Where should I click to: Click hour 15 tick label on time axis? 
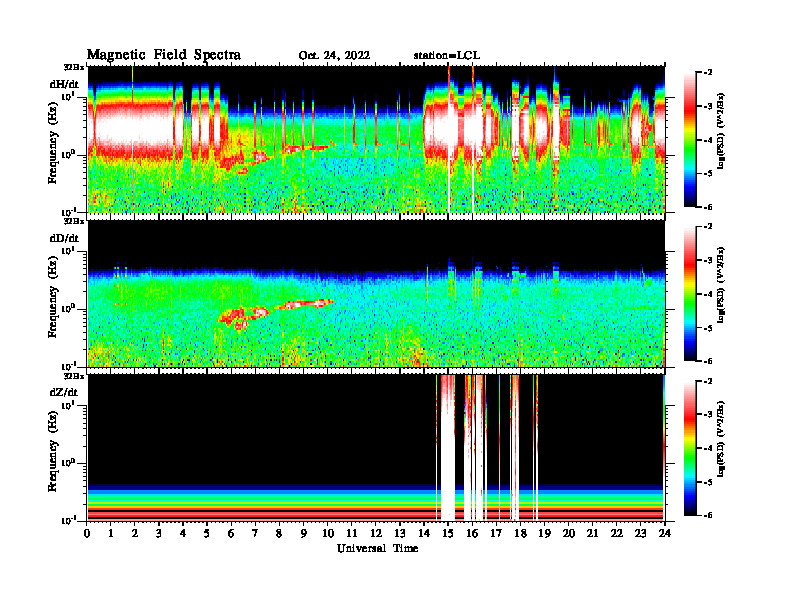[448, 534]
